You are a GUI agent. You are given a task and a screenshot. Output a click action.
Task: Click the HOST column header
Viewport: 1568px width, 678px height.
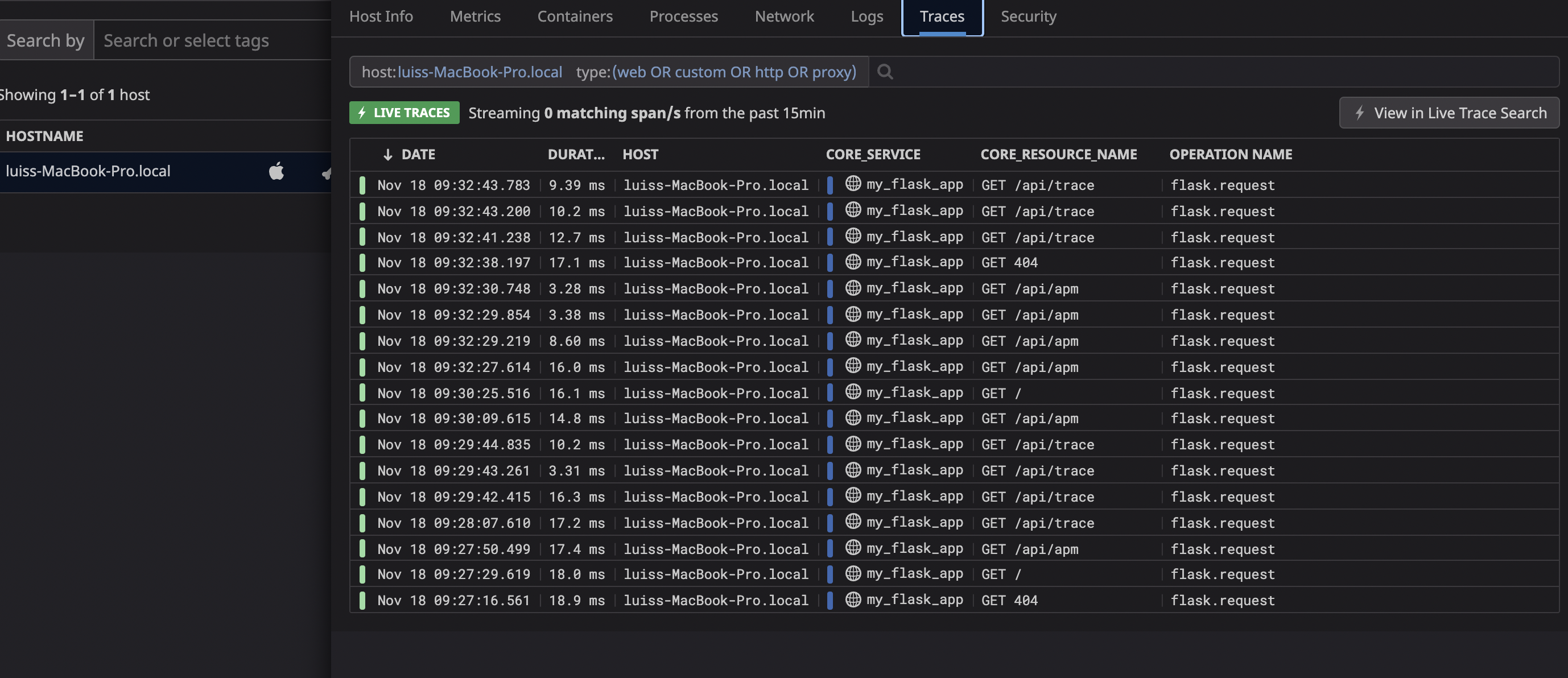641,155
